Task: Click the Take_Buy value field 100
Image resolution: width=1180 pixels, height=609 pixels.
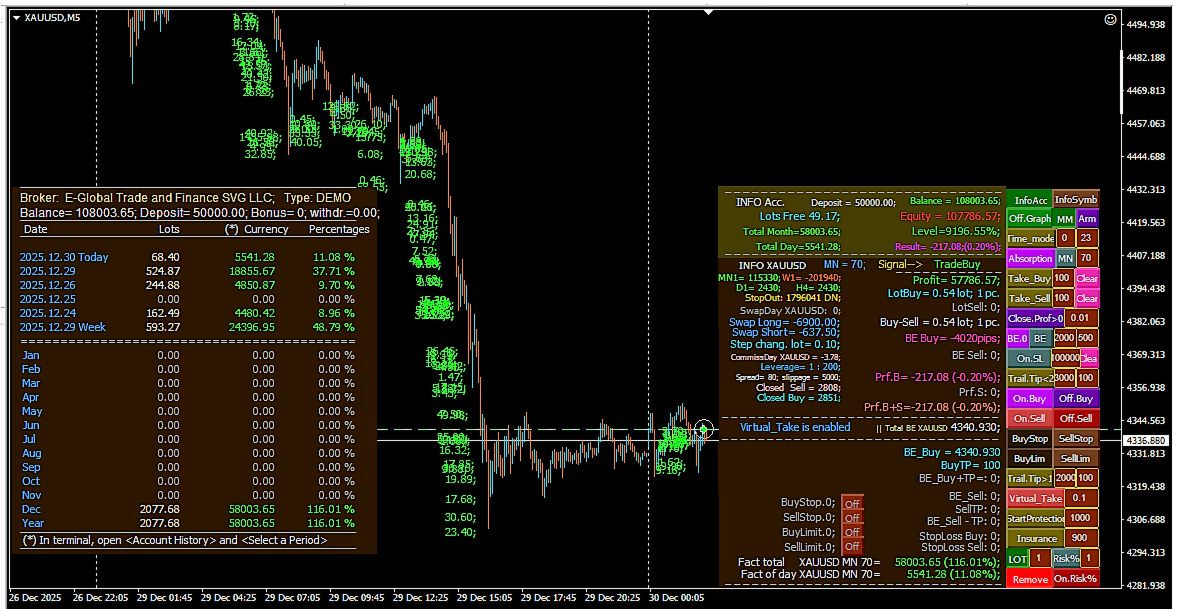Action: point(1063,278)
